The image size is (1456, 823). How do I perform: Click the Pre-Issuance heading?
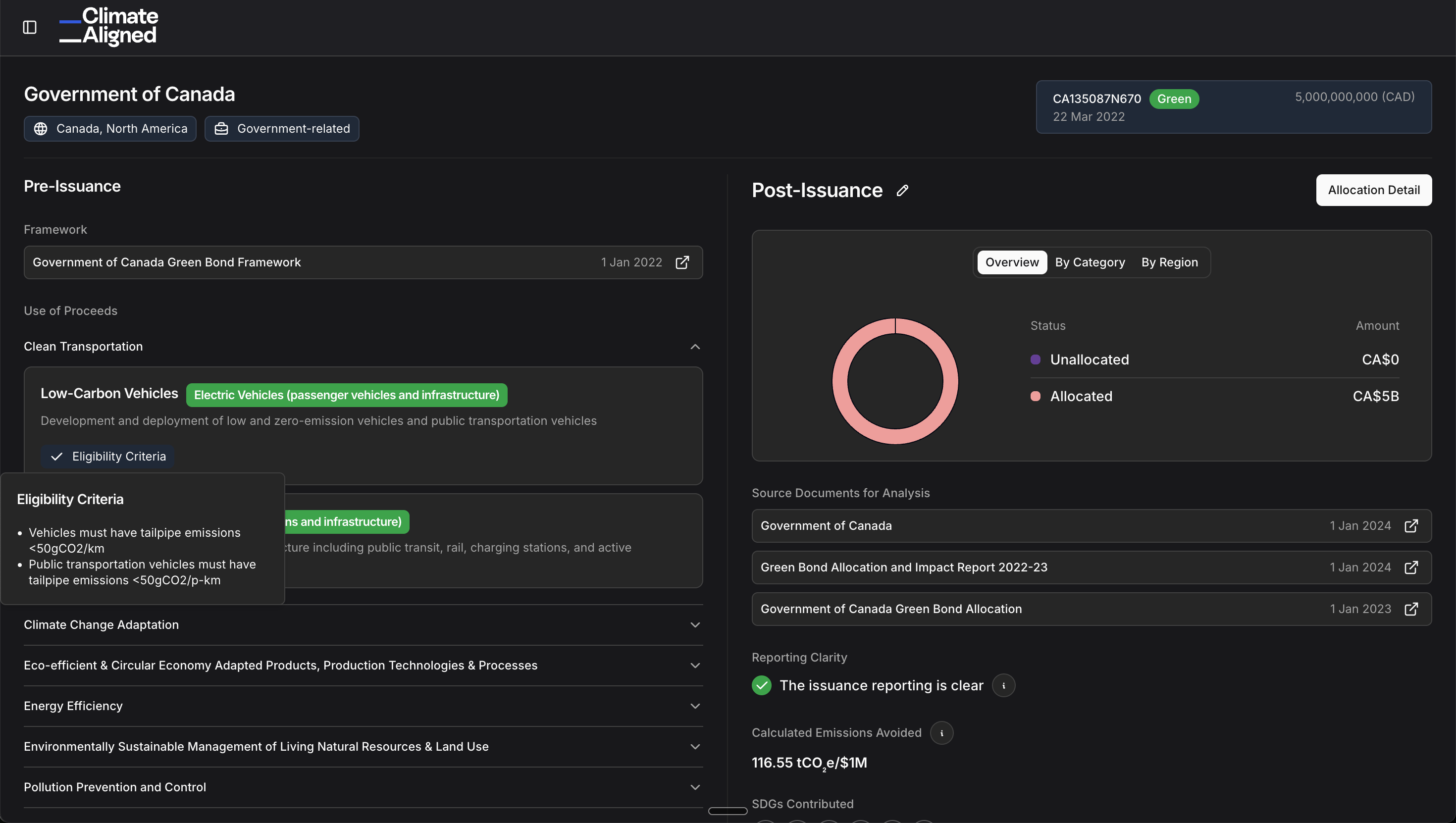(72, 186)
